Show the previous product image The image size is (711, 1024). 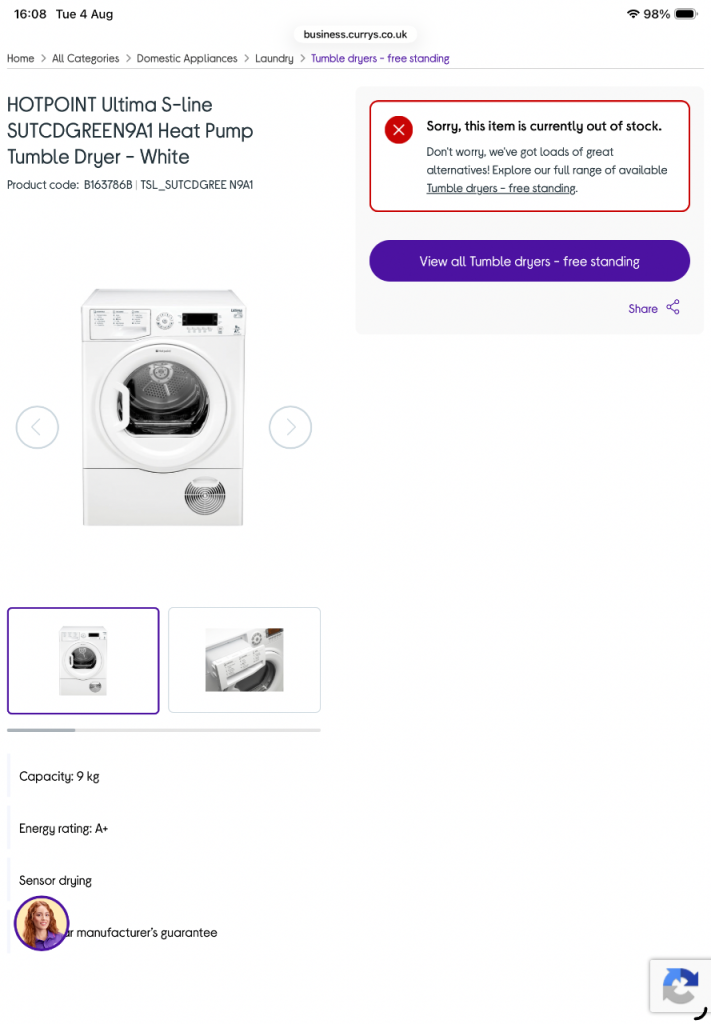37,427
